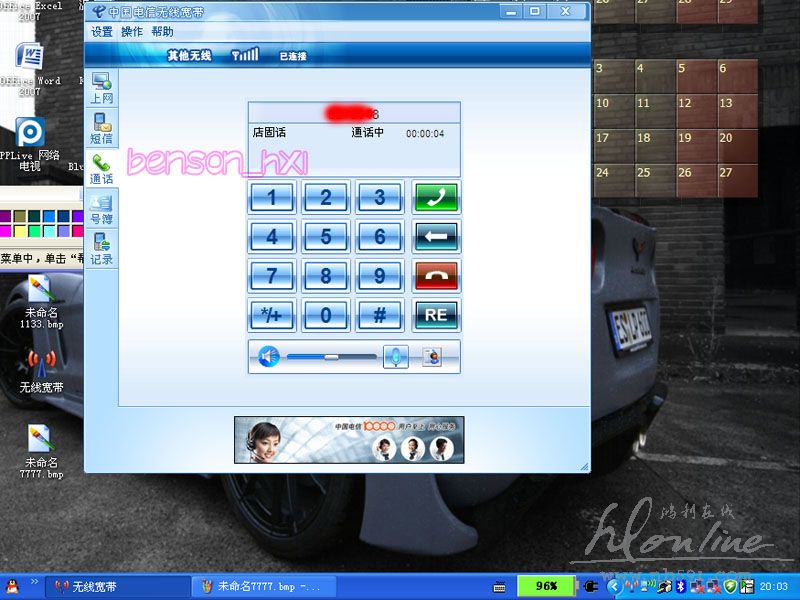Viewport: 800px width, 600px height.
Task: Toggle the microphone button
Action: coord(396,356)
